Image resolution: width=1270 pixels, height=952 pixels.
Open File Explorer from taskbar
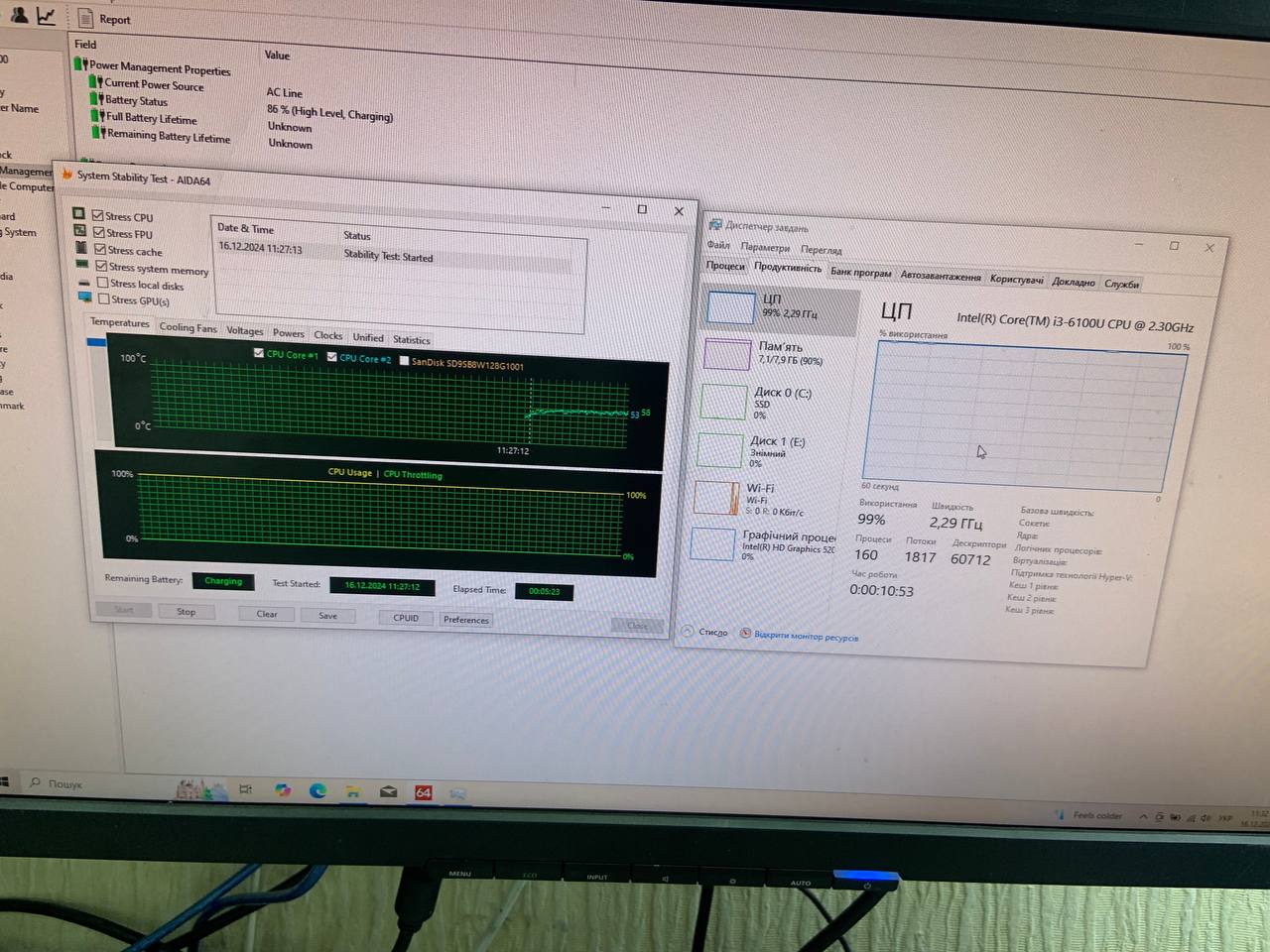[352, 791]
